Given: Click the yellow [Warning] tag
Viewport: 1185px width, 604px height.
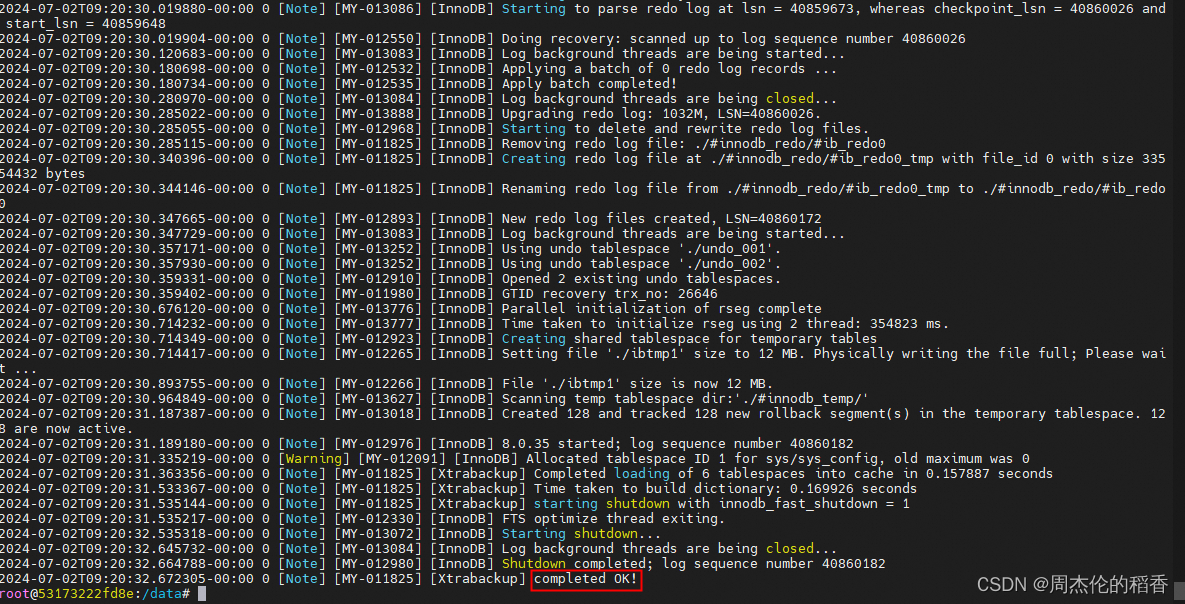Looking at the screenshot, I should (314, 459).
